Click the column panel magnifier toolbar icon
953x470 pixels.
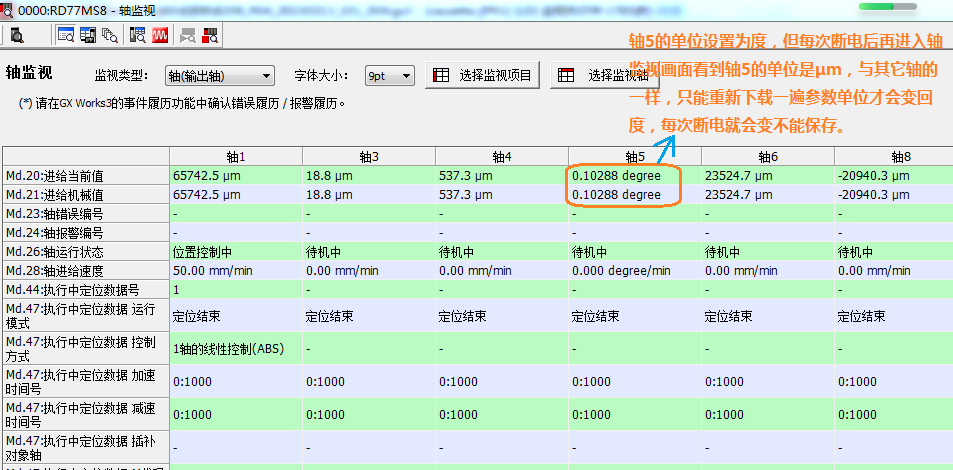click(x=138, y=35)
